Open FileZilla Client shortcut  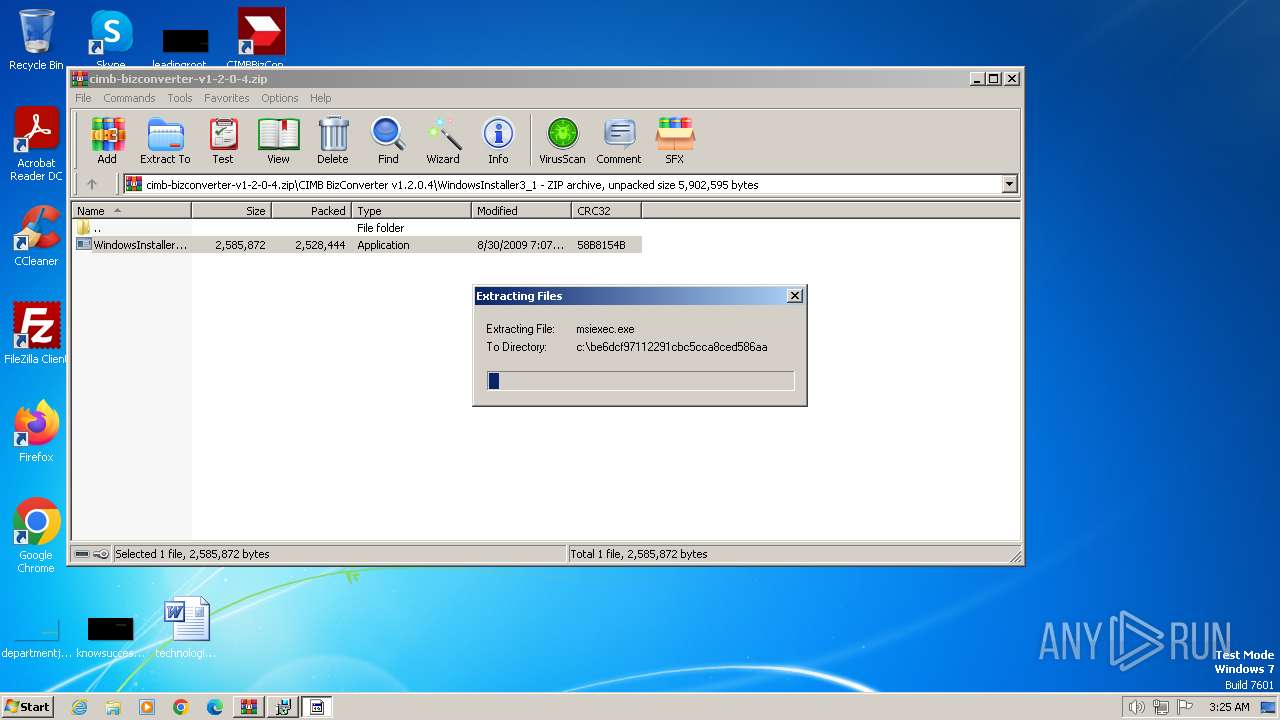tap(36, 333)
